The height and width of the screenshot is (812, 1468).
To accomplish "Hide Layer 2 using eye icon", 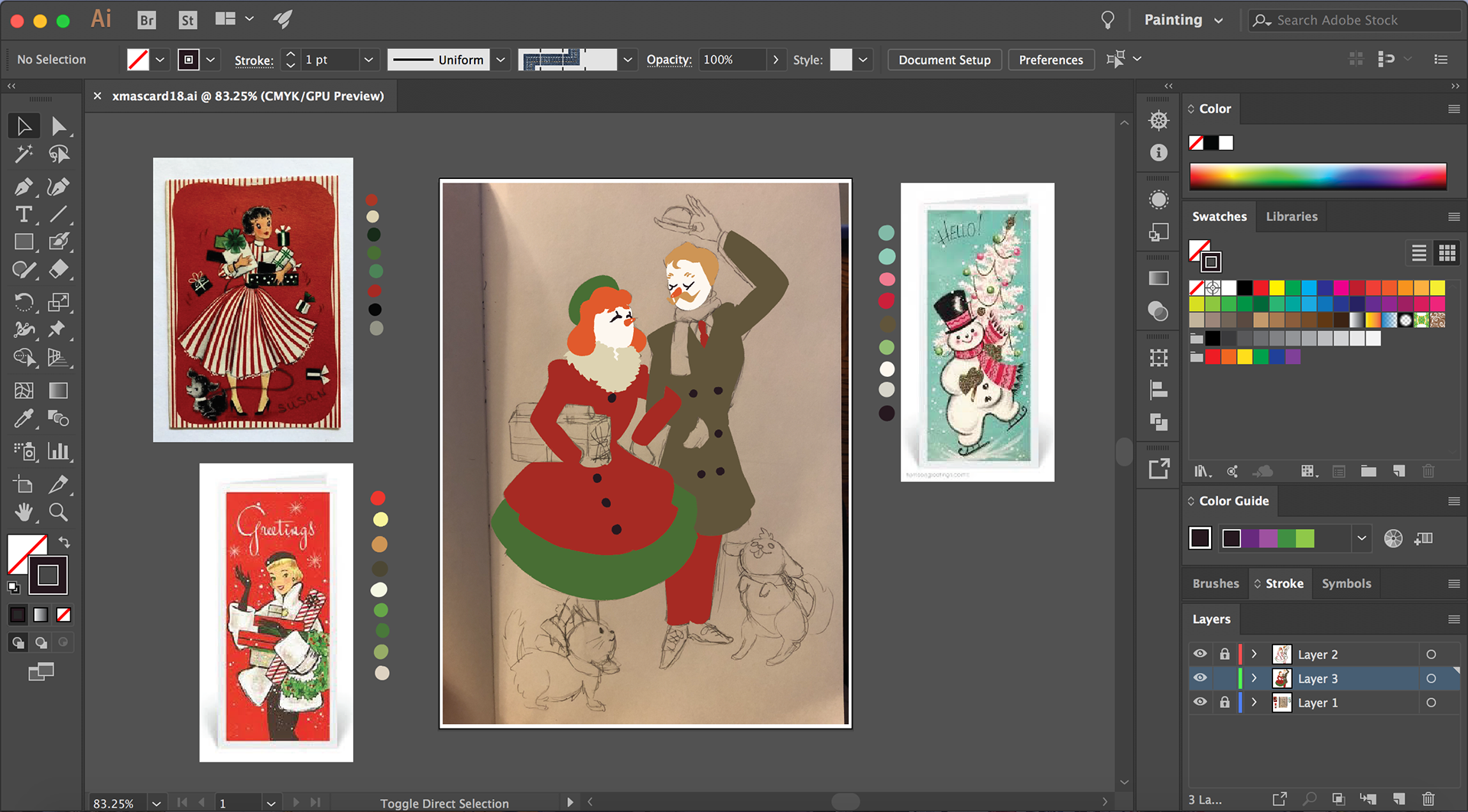I will [1200, 654].
